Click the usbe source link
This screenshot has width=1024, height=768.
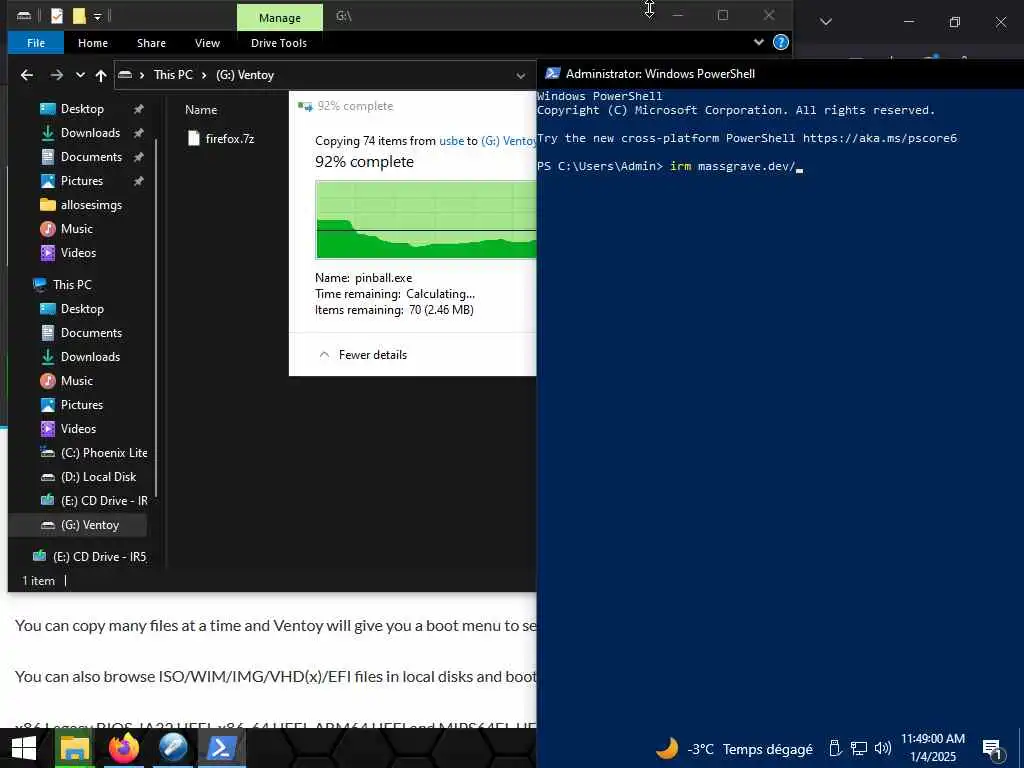451,141
